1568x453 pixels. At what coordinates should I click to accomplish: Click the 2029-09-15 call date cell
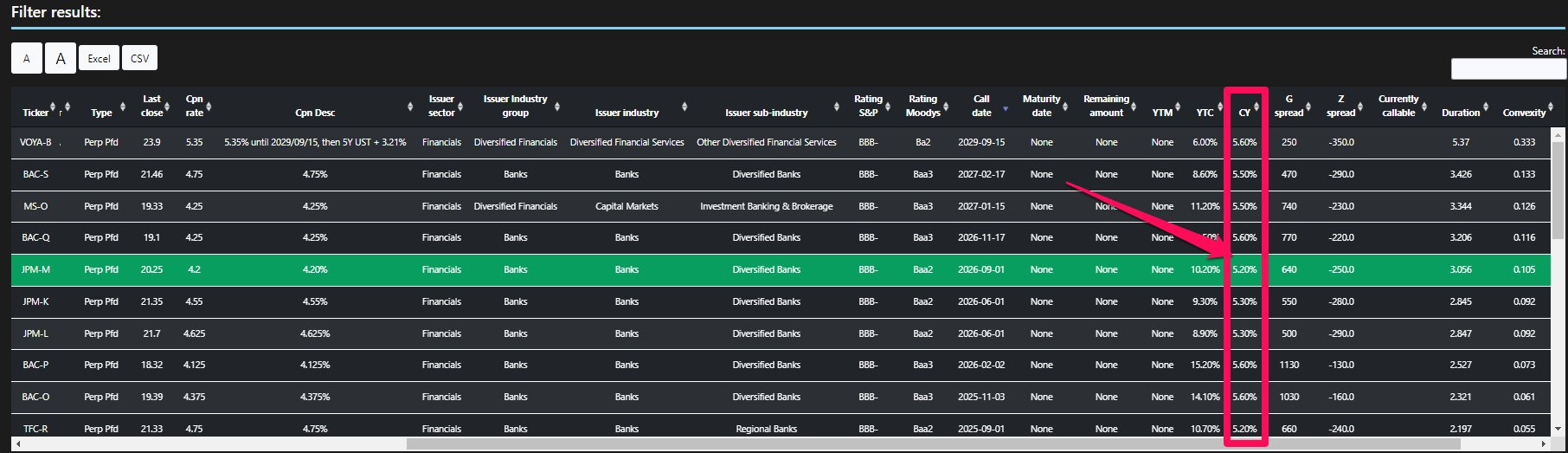[981, 142]
